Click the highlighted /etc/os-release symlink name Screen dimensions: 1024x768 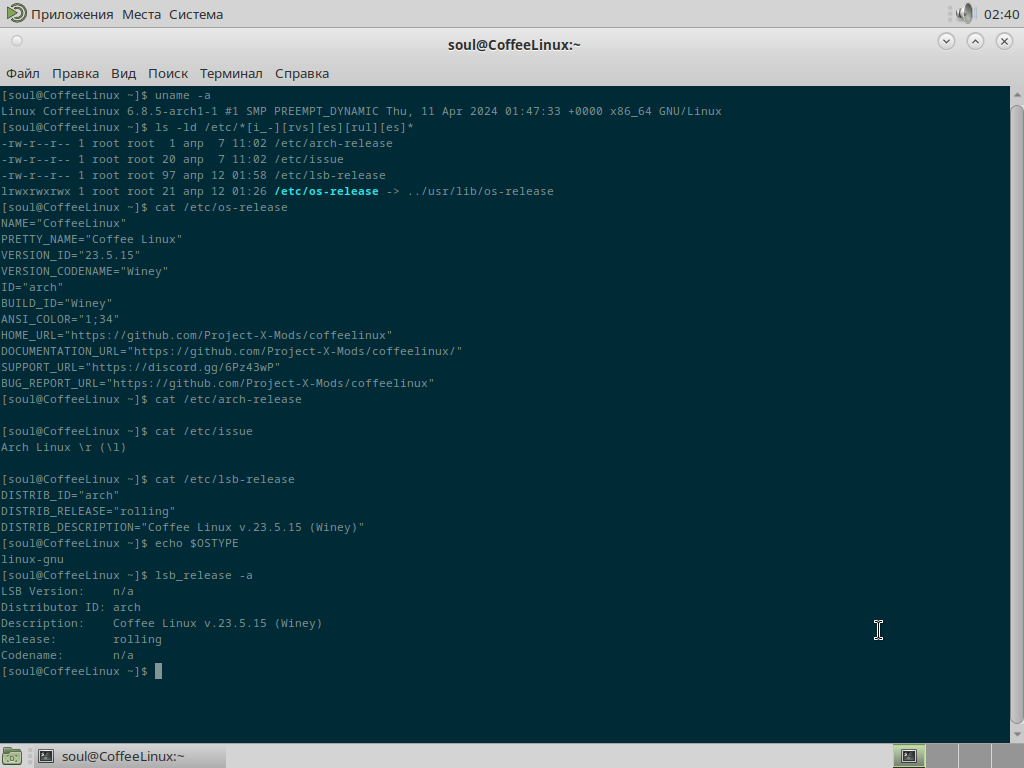[327, 191]
